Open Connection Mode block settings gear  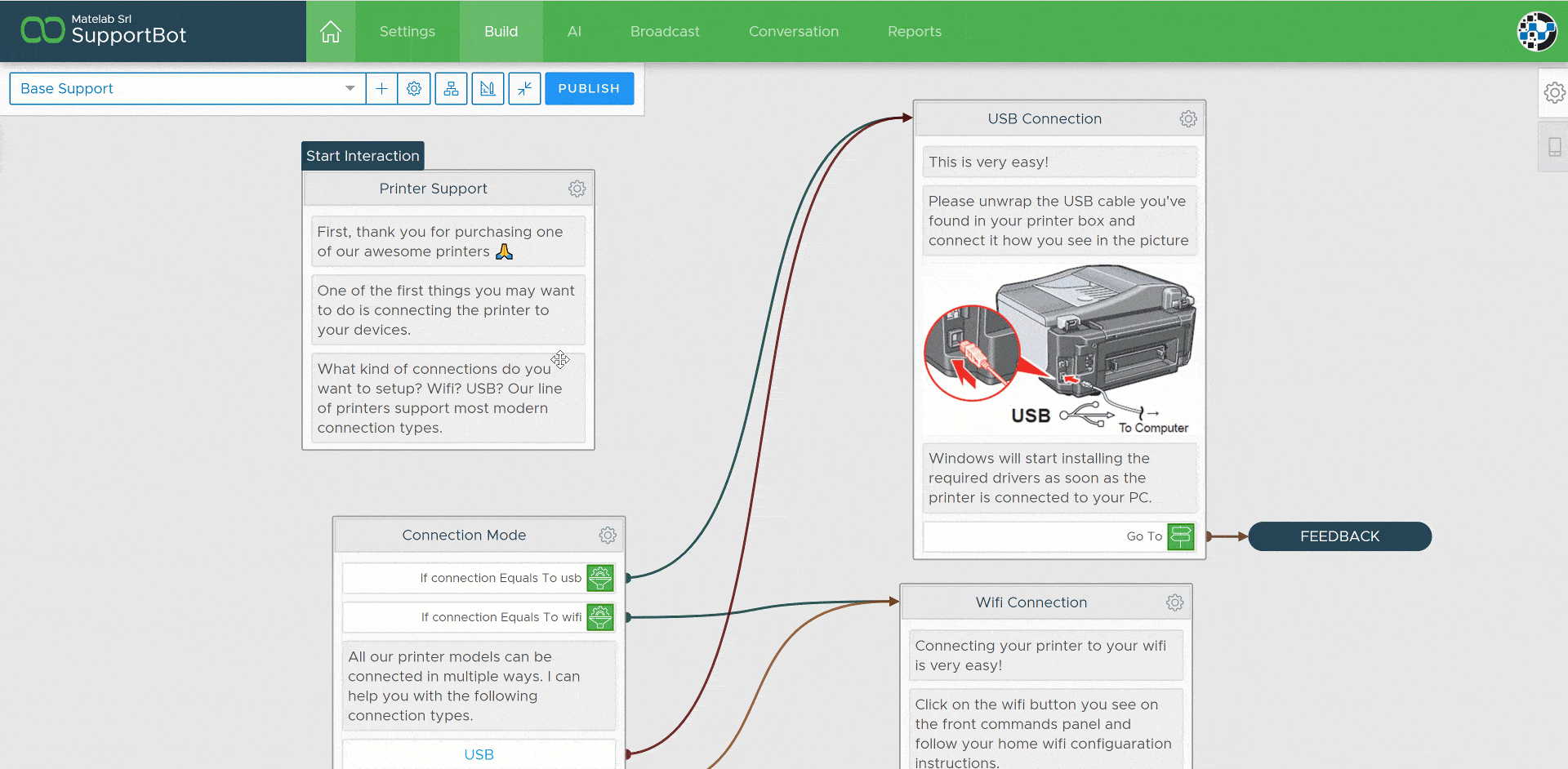click(608, 536)
